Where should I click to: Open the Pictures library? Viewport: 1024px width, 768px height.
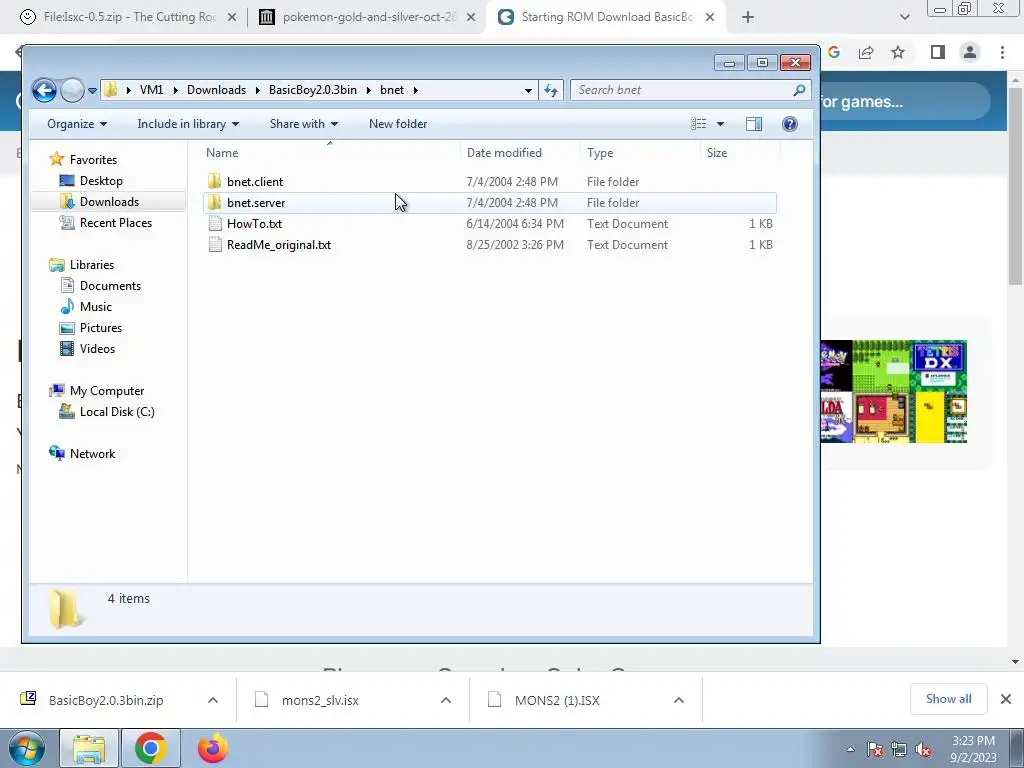[101, 327]
